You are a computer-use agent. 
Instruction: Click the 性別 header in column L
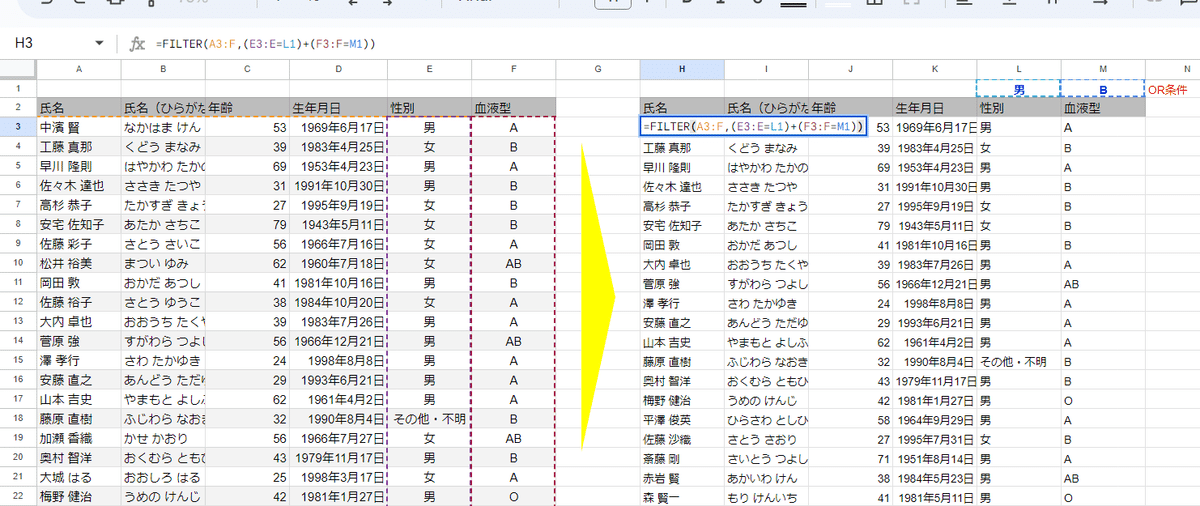click(x=991, y=108)
